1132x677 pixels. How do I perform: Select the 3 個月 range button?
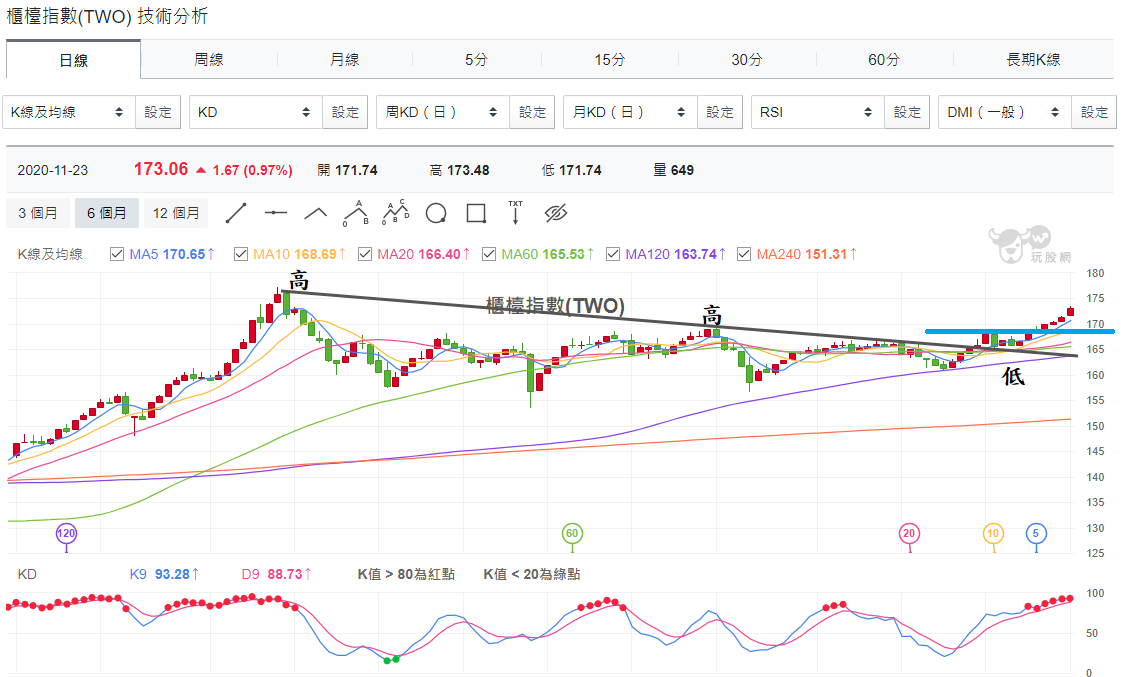pos(38,213)
